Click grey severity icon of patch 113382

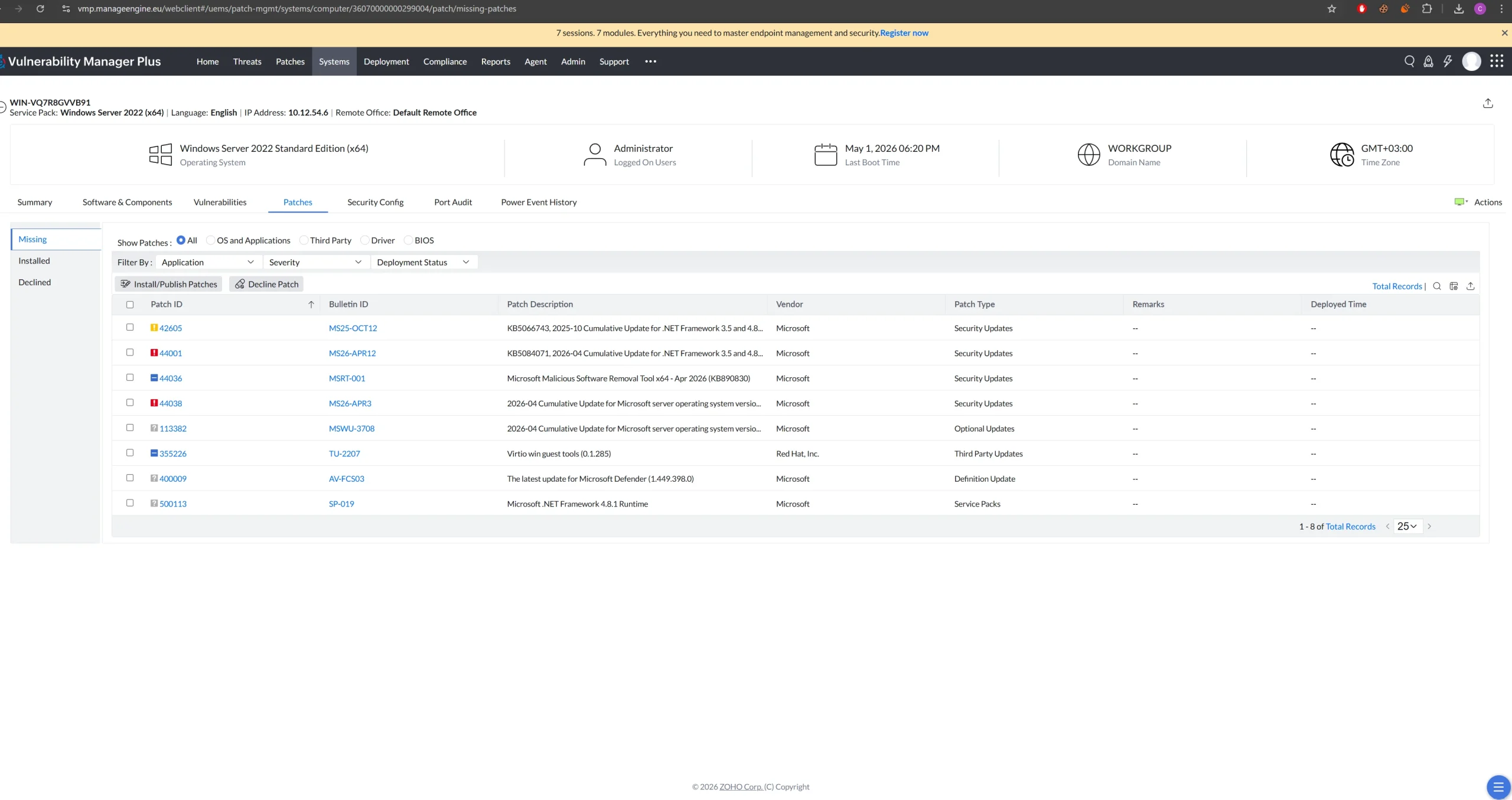tap(154, 428)
